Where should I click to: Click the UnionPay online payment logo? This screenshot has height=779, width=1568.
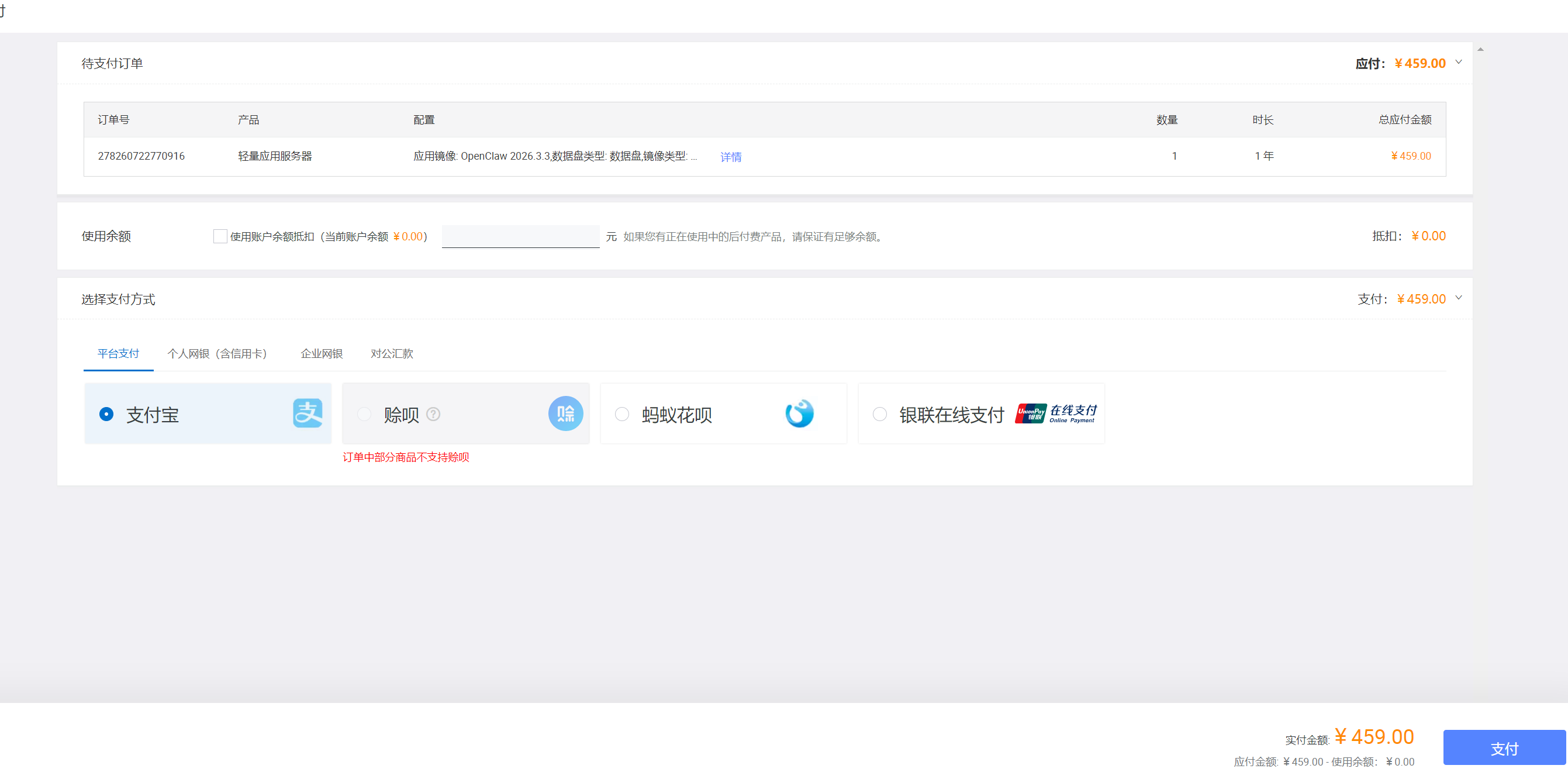coord(1055,413)
